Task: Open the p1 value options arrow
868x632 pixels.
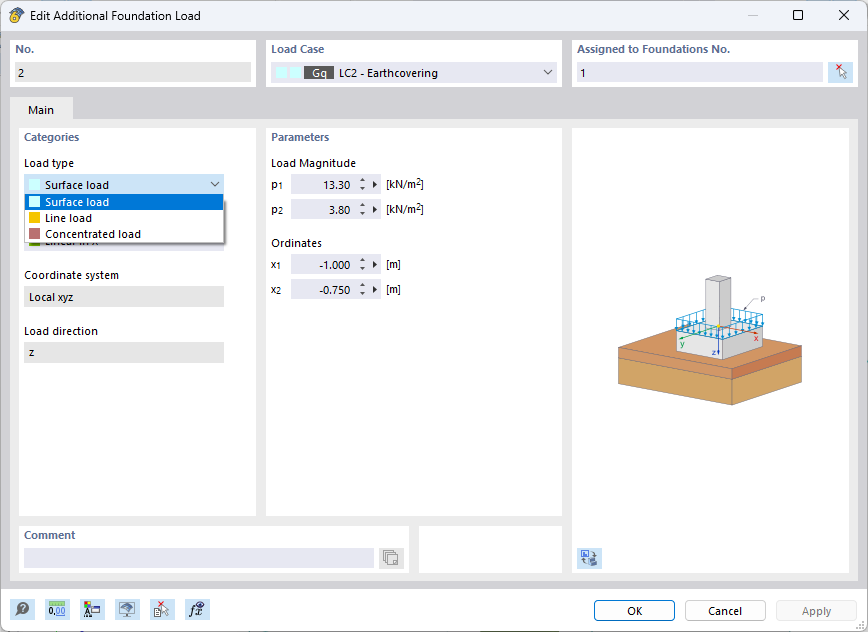Action: 375,185
